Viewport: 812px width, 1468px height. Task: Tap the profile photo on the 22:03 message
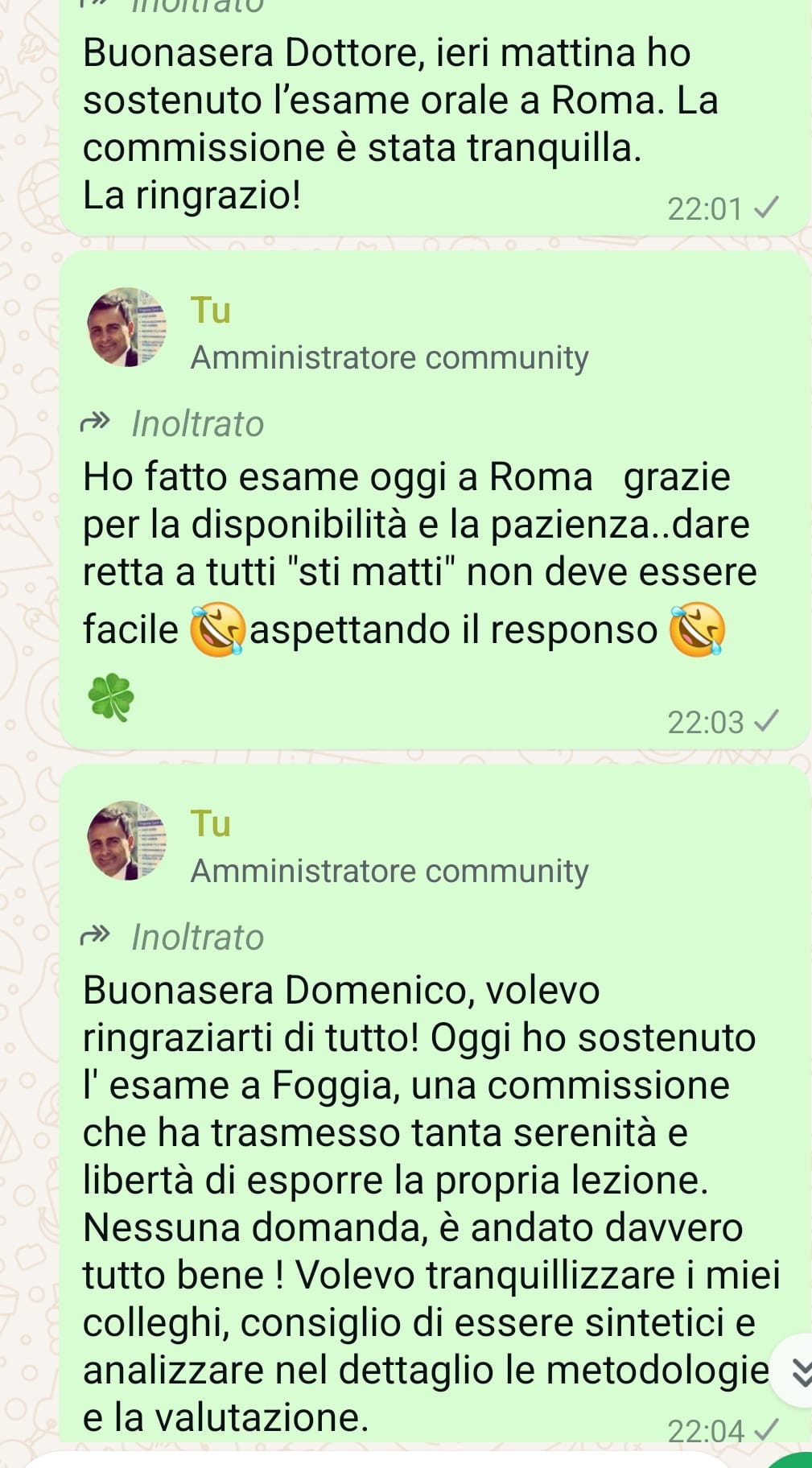tap(126, 328)
